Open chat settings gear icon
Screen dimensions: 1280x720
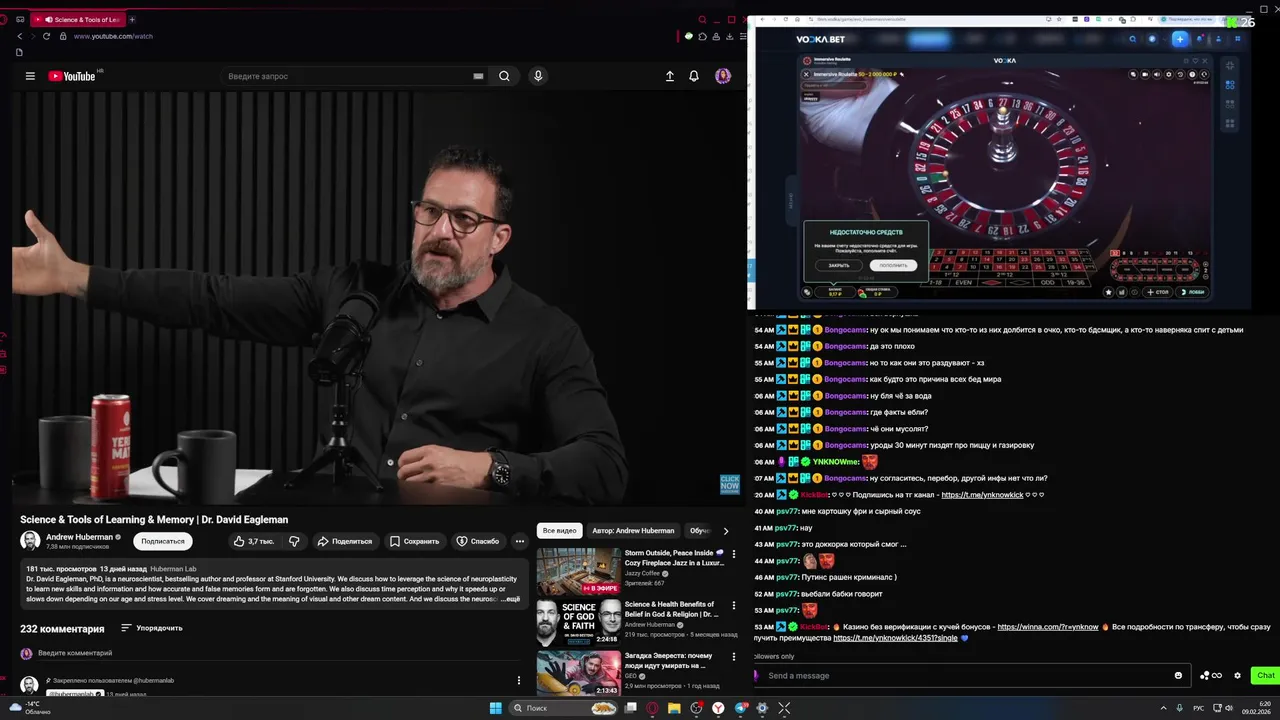1237,675
